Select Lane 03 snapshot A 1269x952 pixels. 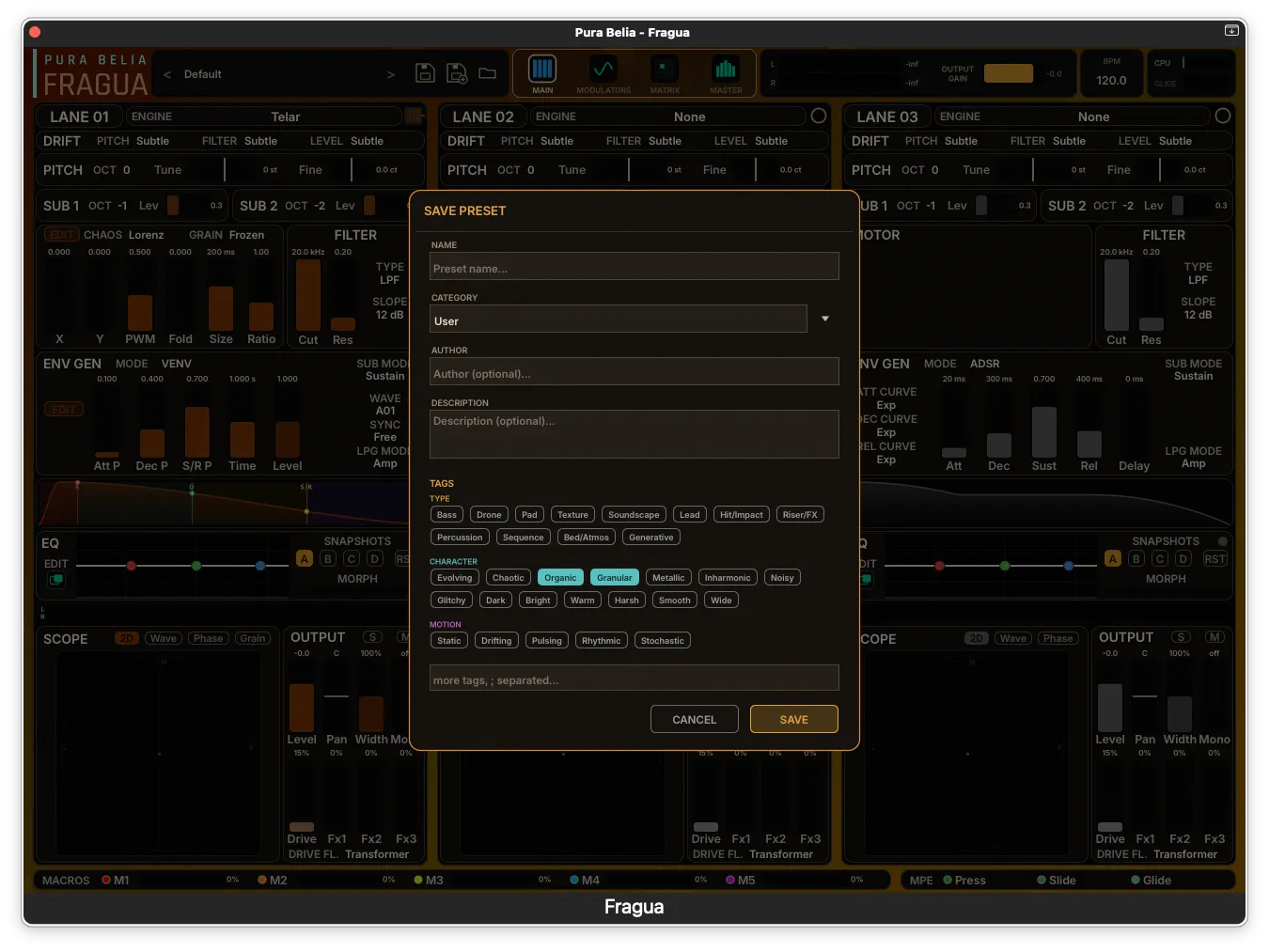pos(1113,558)
